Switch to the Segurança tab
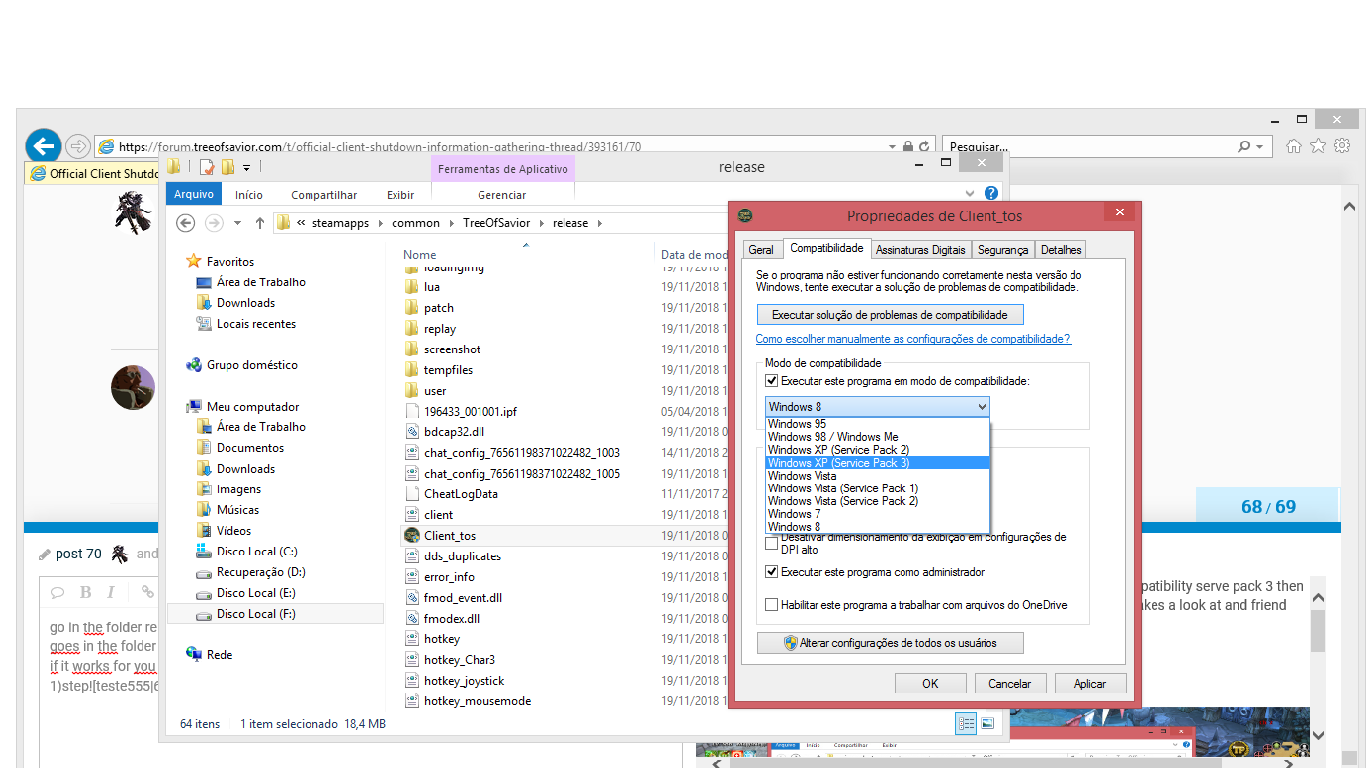The width and height of the screenshot is (1372, 768). (1002, 250)
